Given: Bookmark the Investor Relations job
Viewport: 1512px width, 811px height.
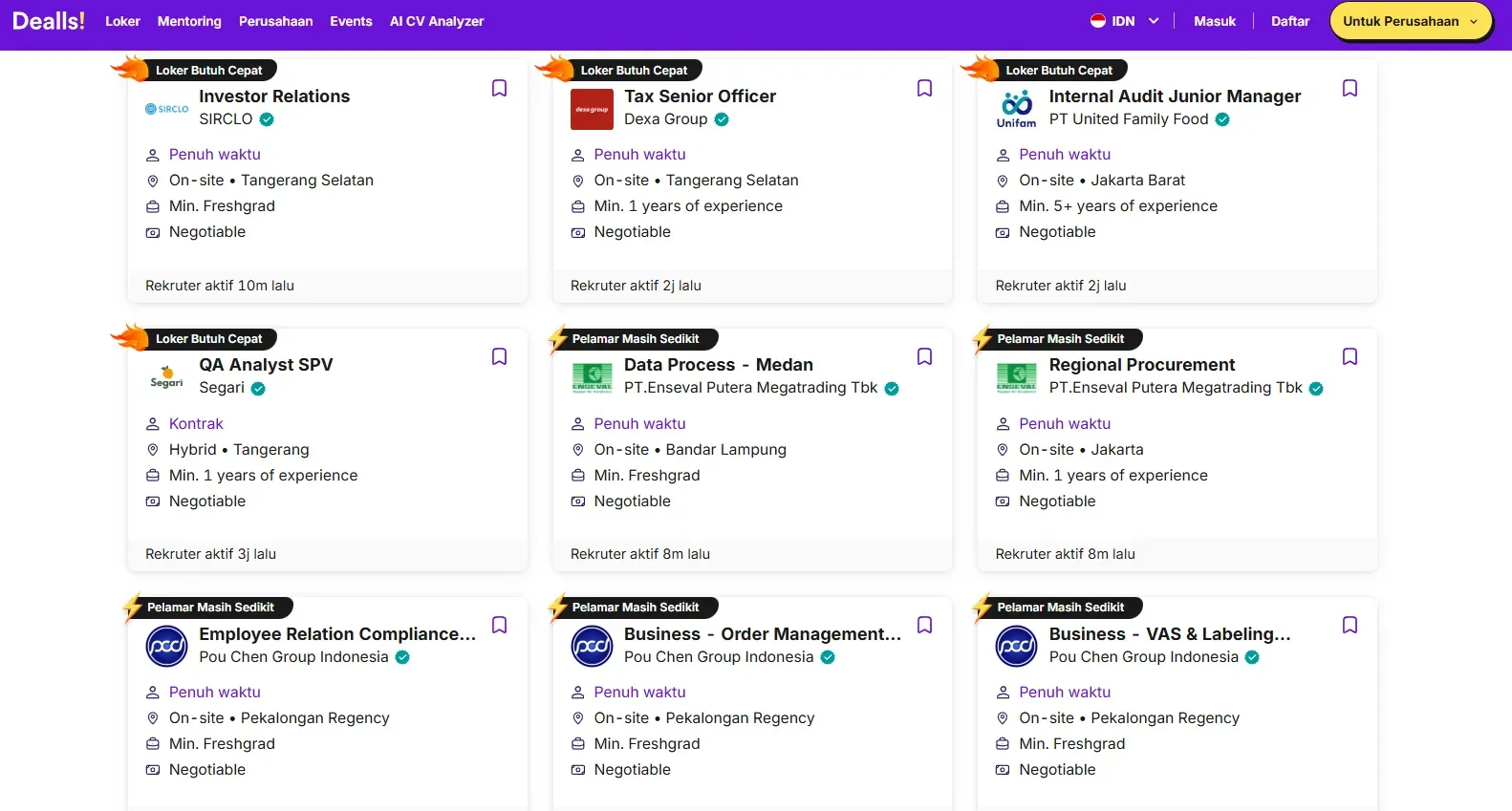Looking at the screenshot, I should (x=499, y=89).
